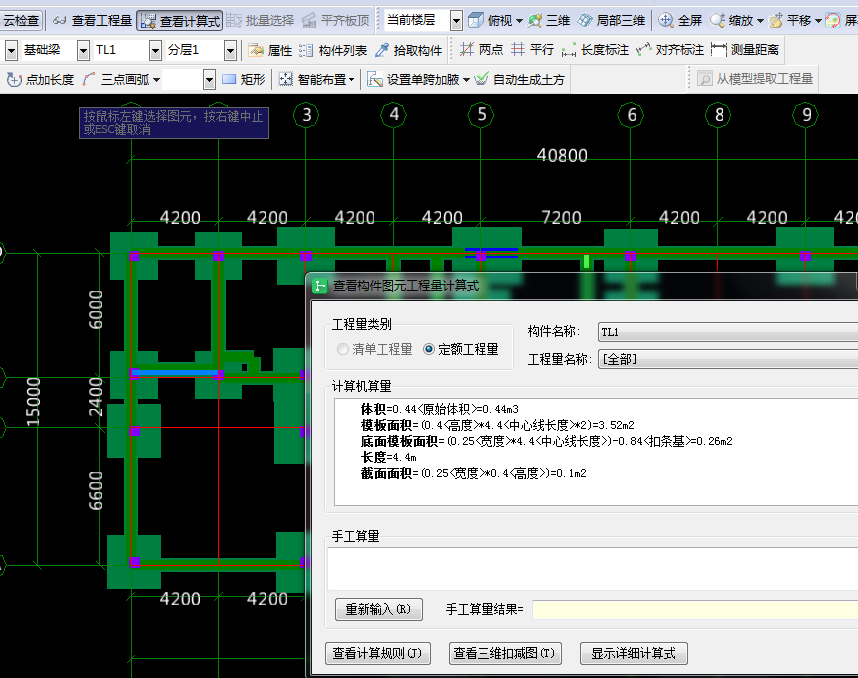Image resolution: width=858 pixels, height=678 pixels.
Task: Open the 属性 properties panel
Action: (x=270, y=50)
